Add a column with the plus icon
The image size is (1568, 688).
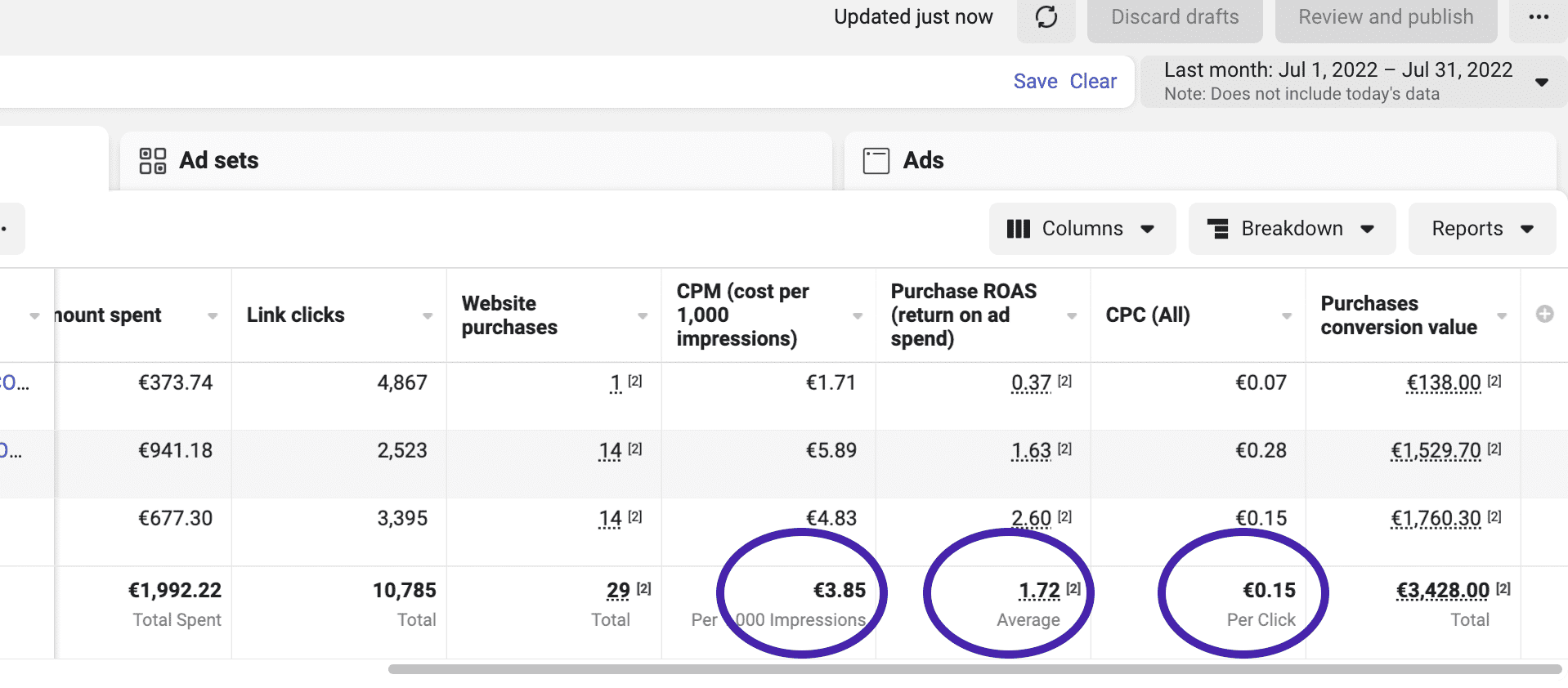[x=1544, y=315]
